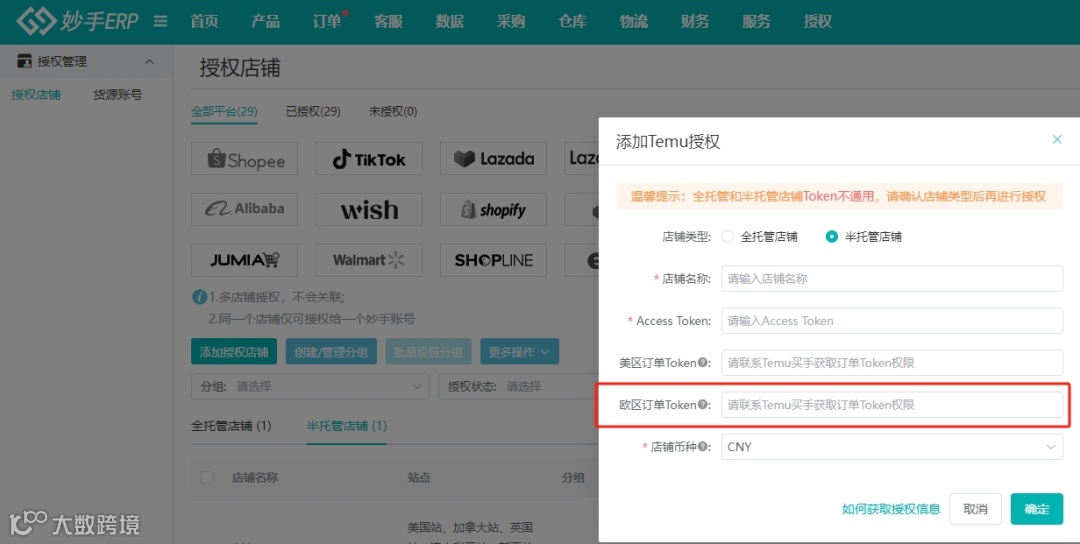This screenshot has width=1080, height=544.
Task: Click the 添加授权店铺 button
Action: click(x=234, y=352)
